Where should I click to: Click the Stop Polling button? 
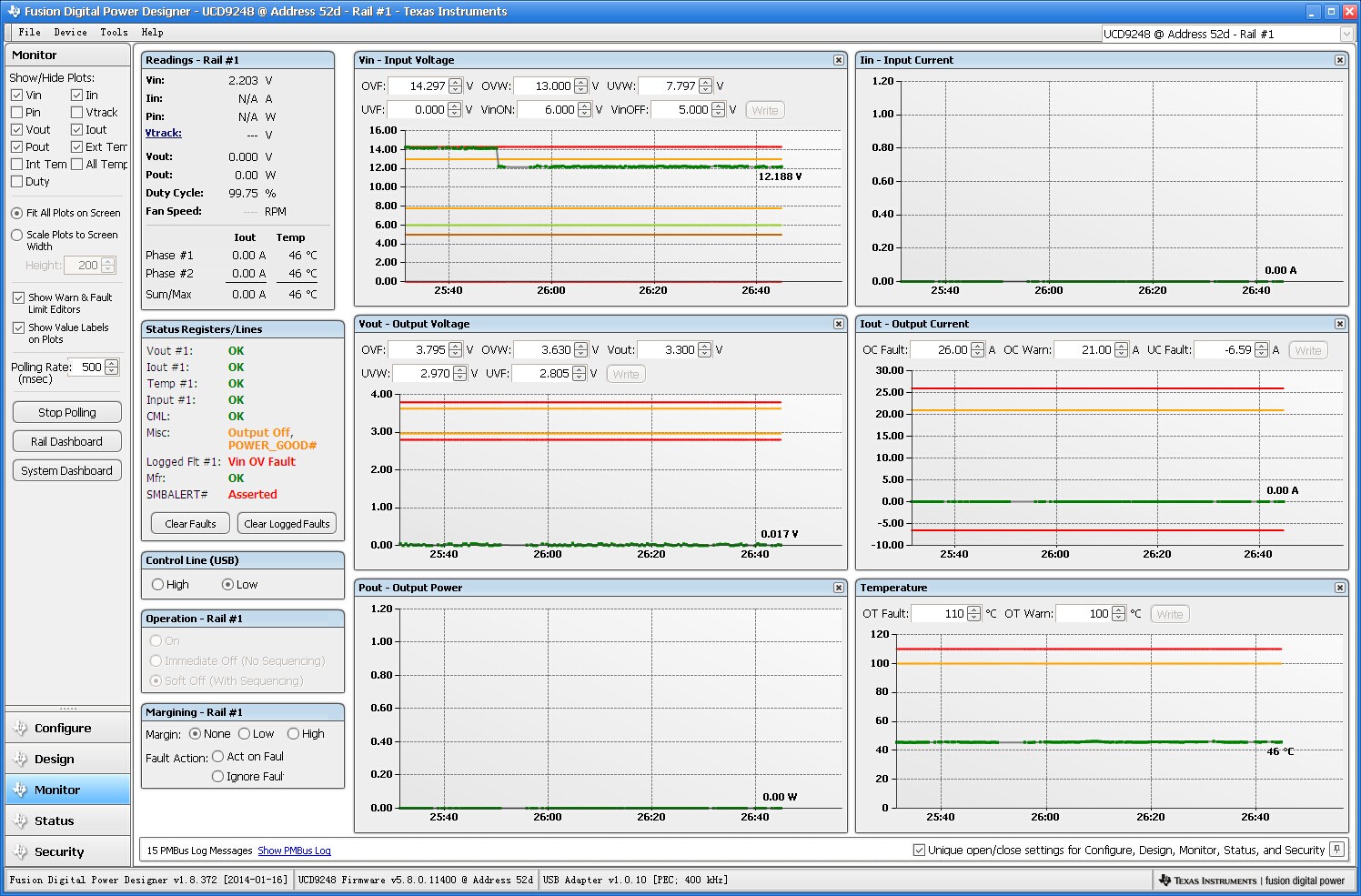point(67,412)
